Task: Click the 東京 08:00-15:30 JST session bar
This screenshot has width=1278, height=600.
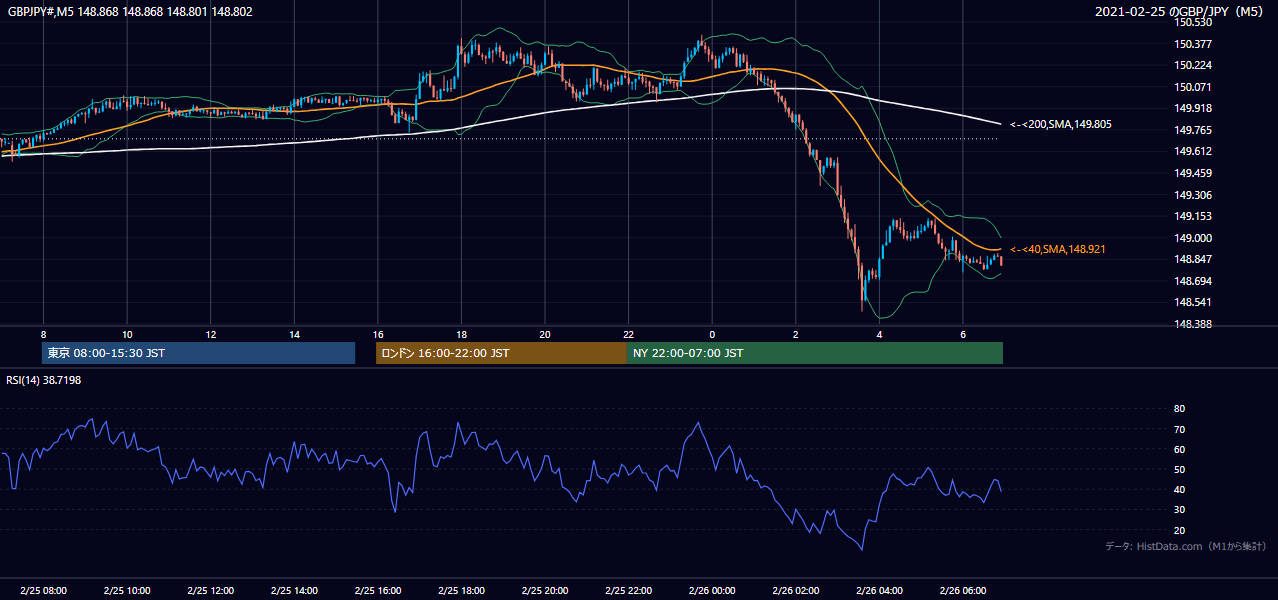Action: click(x=199, y=353)
